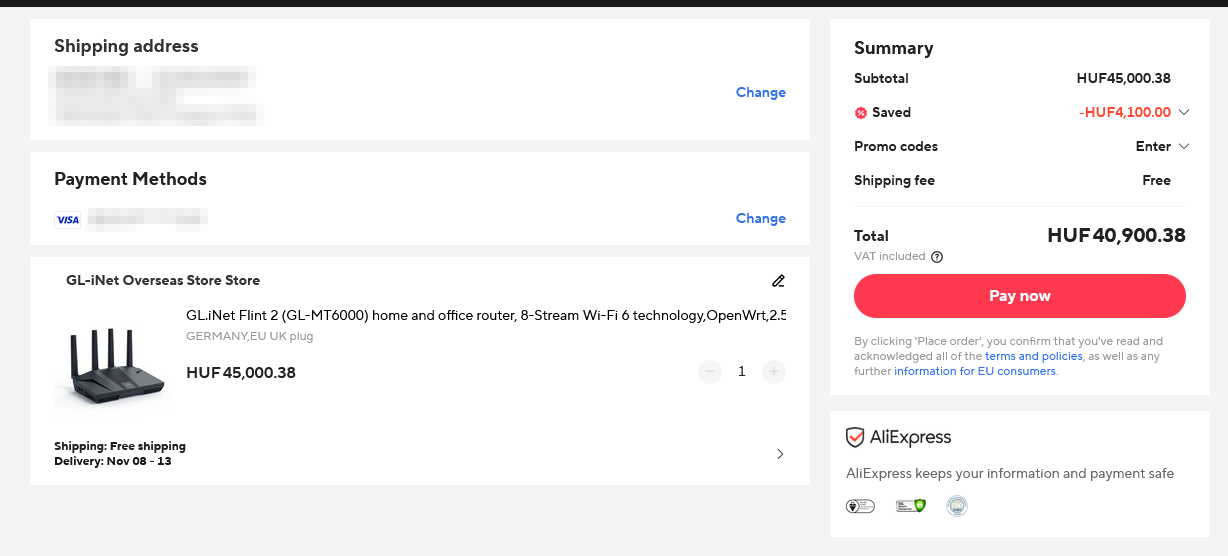Decrease router quantity with minus button
The height and width of the screenshot is (556, 1228).
point(710,372)
